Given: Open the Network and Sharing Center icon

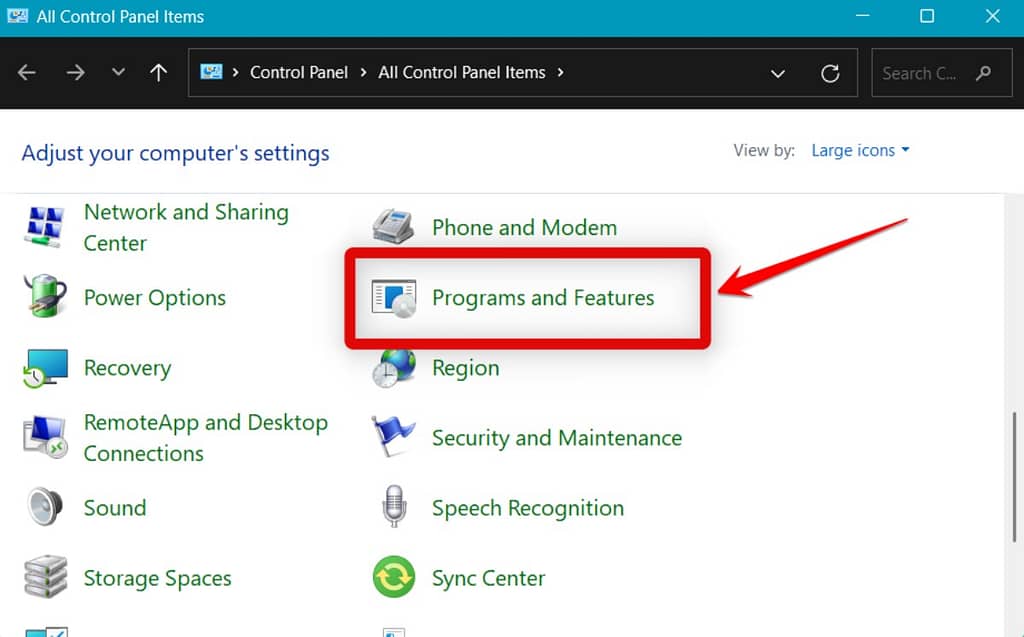Looking at the screenshot, I should [45, 227].
